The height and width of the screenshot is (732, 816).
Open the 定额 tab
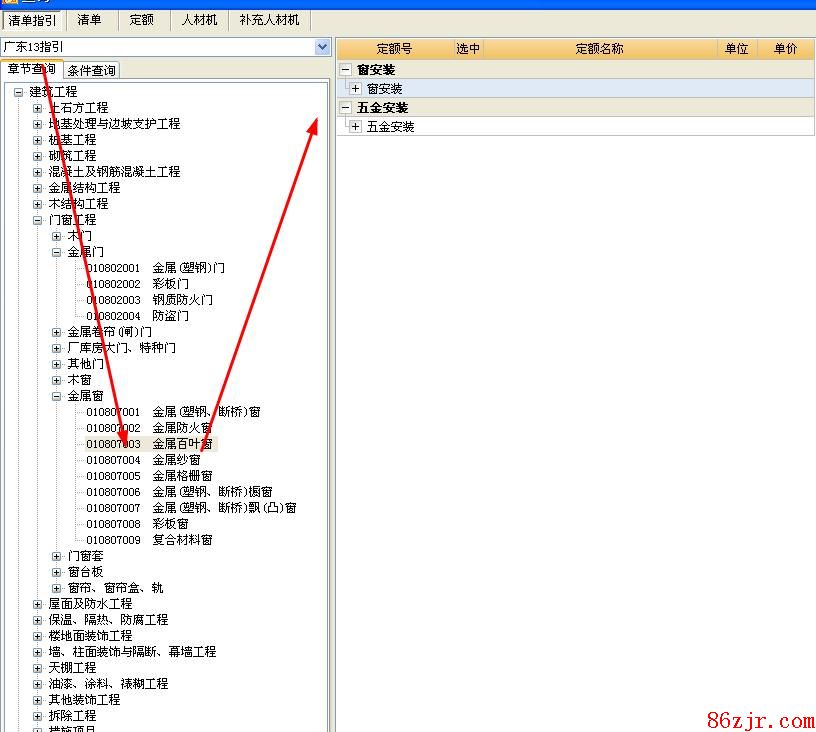pos(141,20)
